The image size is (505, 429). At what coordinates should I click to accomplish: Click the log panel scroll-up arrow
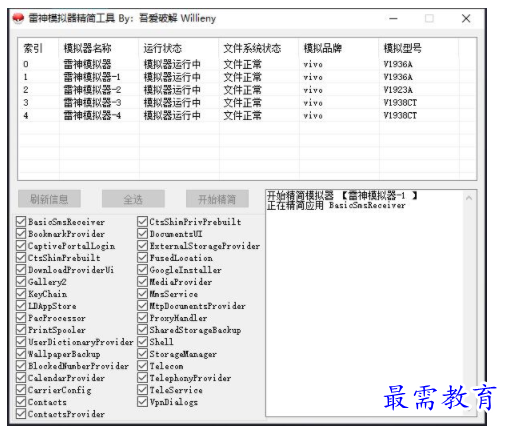(469, 198)
